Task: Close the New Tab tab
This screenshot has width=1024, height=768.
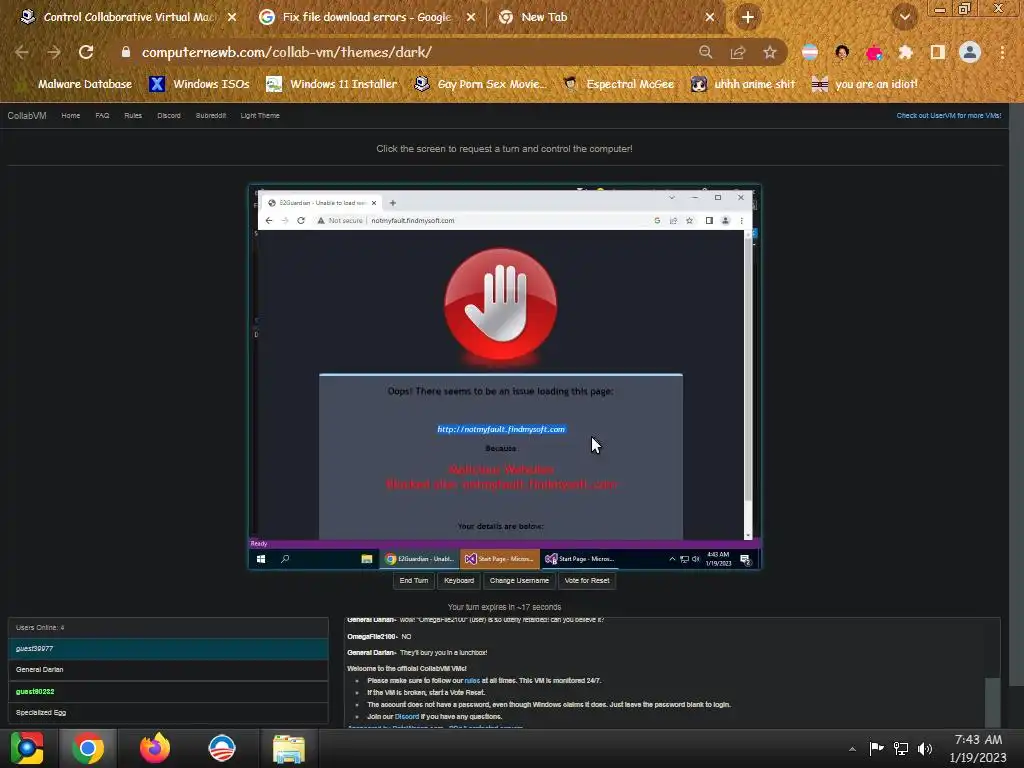Action: [710, 17]
